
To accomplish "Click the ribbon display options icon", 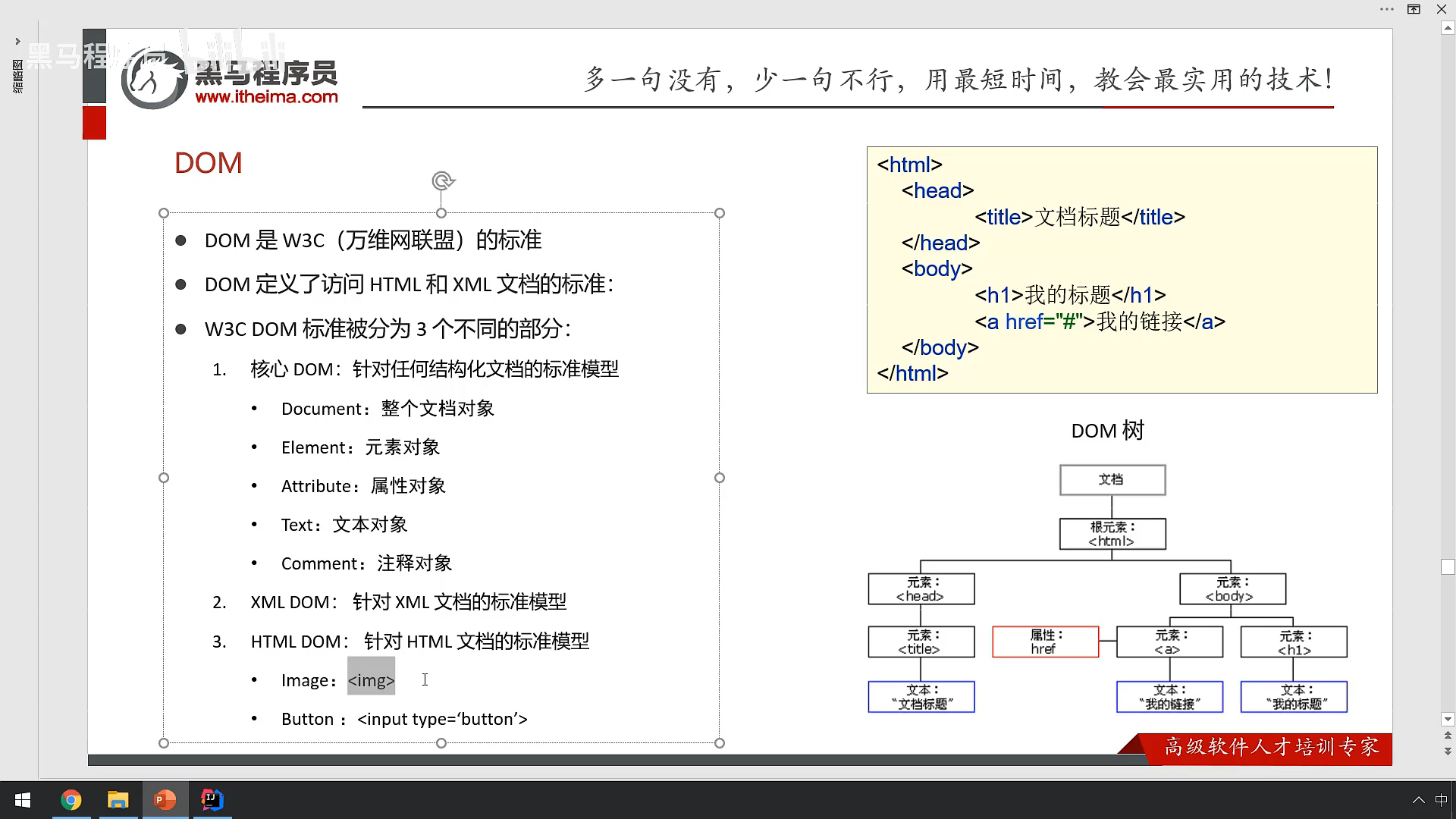I will (1414, 9).
